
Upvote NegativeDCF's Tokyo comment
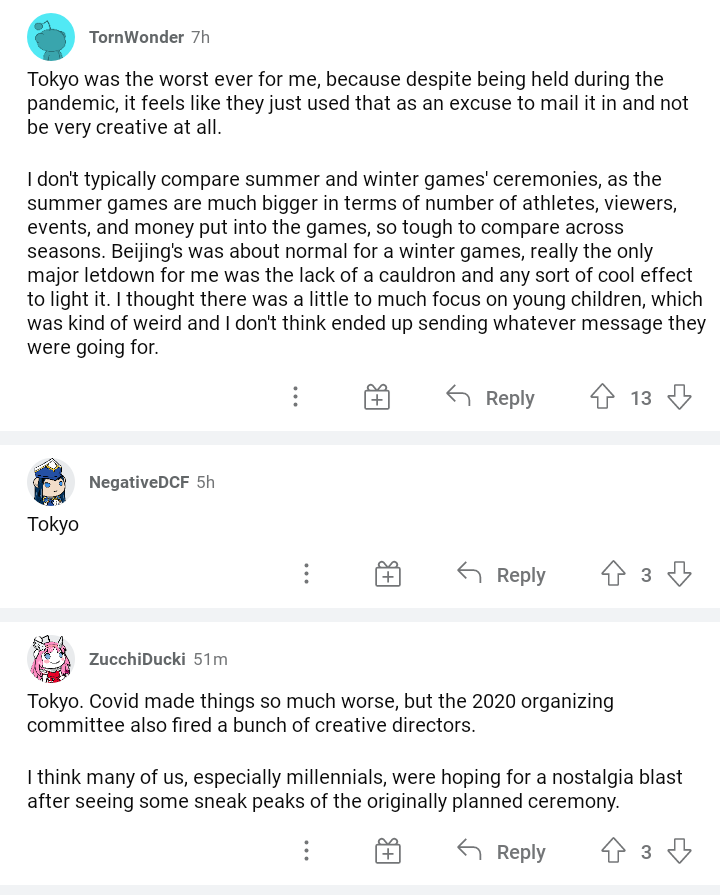pyautogui.click(x=612, y=575)
